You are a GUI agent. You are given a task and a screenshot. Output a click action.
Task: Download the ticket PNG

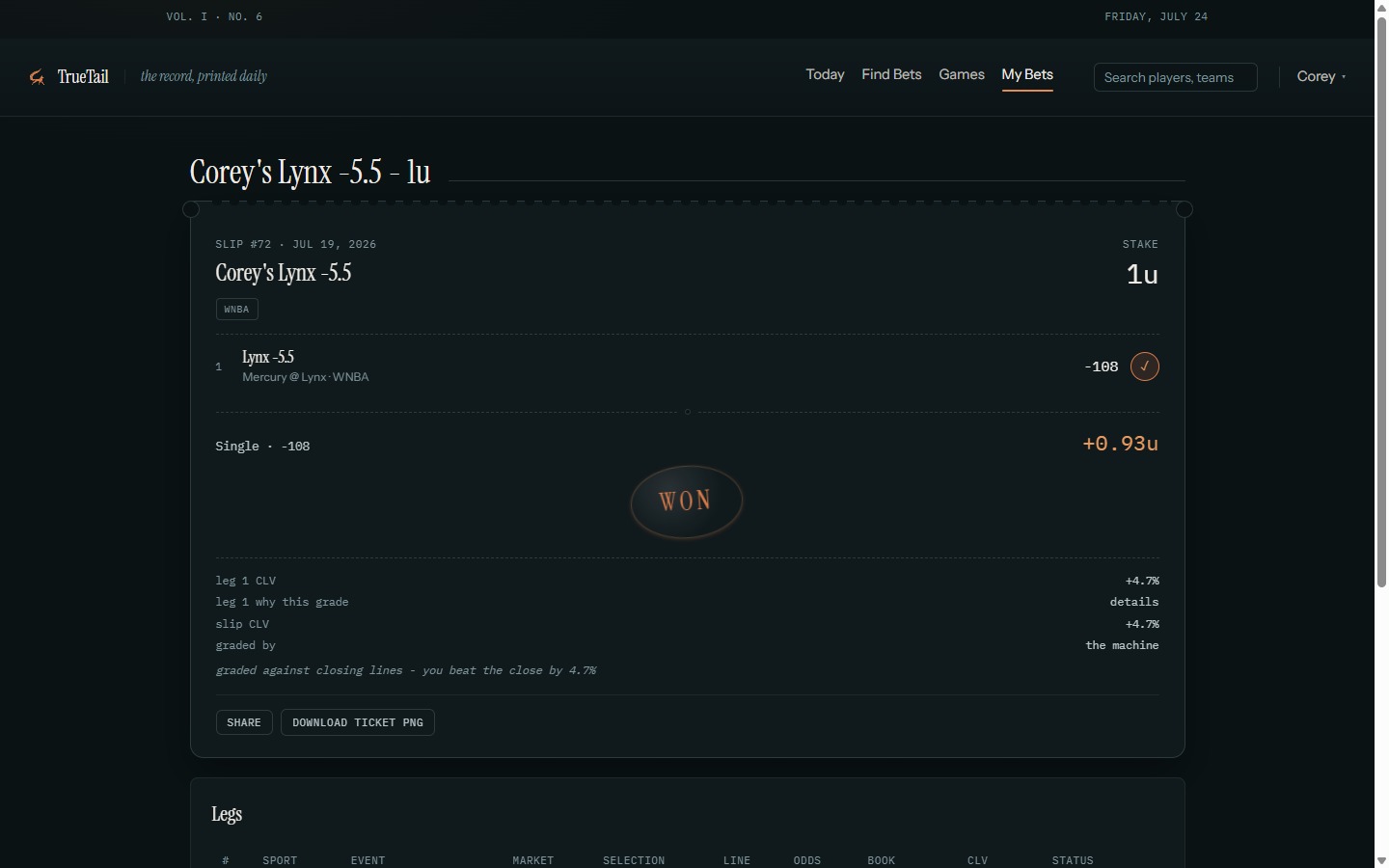click(358, 722)
